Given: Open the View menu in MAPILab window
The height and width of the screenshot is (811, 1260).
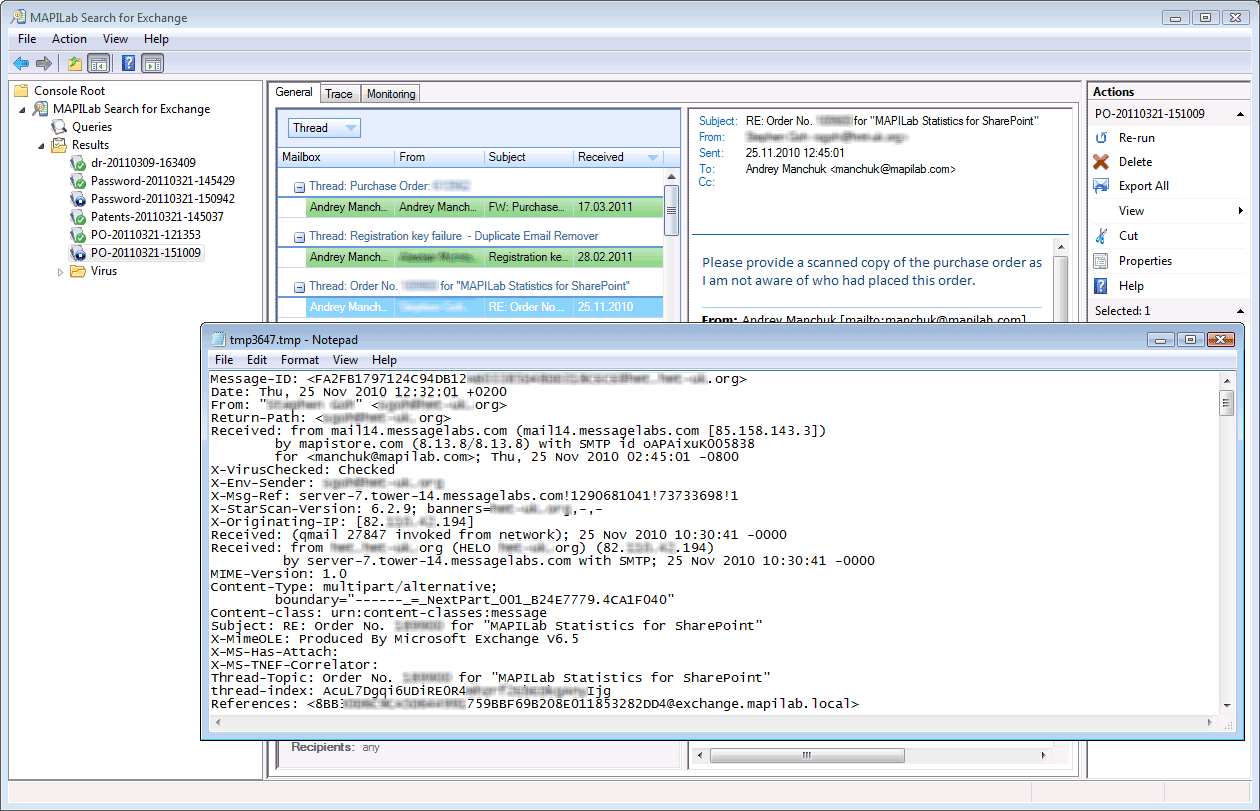Looking at the screenshot, I should point(116,39).
